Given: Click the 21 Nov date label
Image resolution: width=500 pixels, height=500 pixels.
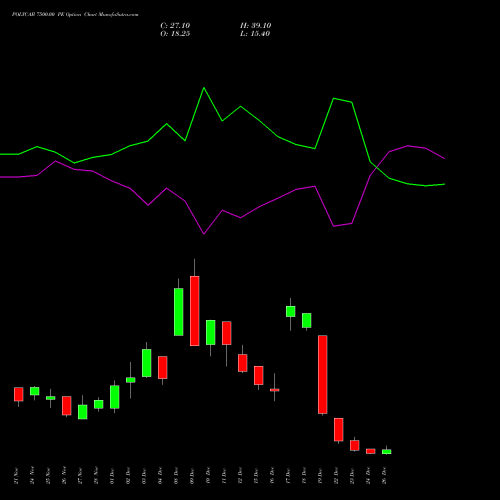Looking at the screenshot, I should pos(16,476).
